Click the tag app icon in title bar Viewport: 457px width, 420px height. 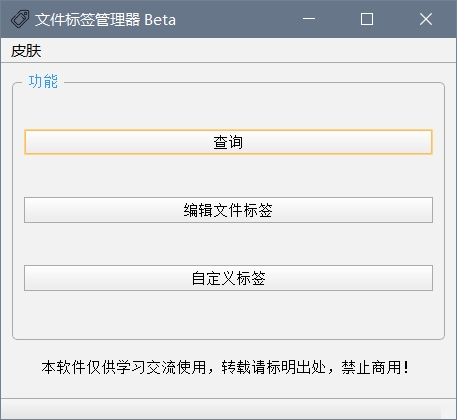(x=20, y=19)
